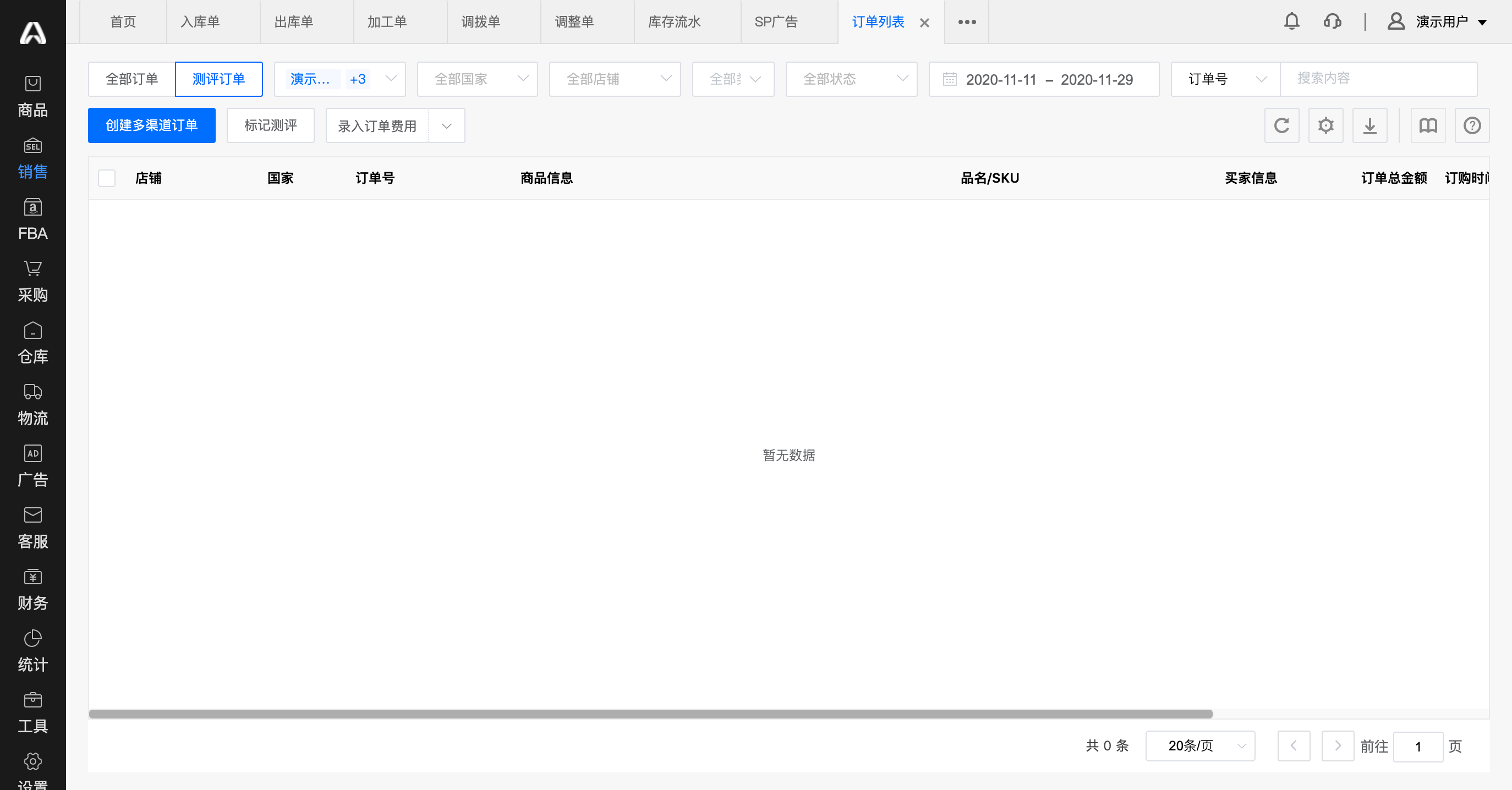Click the 创建多渠道订单 button
1512x790 pixels.
point(151,125)
